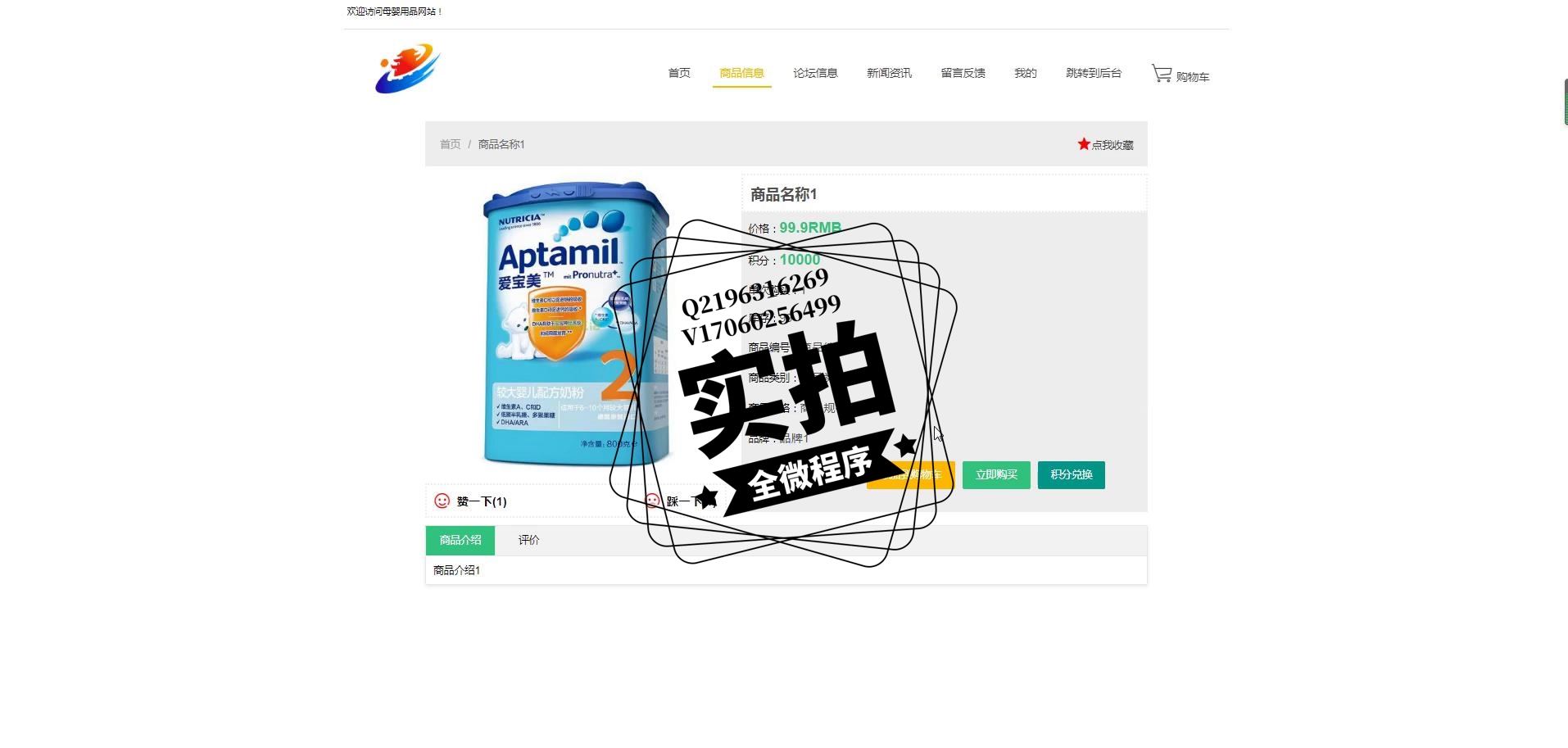Viewport: 1568px width, 748px height.
Task: Open the 我的 menu item
Action: pos(1026,73)
